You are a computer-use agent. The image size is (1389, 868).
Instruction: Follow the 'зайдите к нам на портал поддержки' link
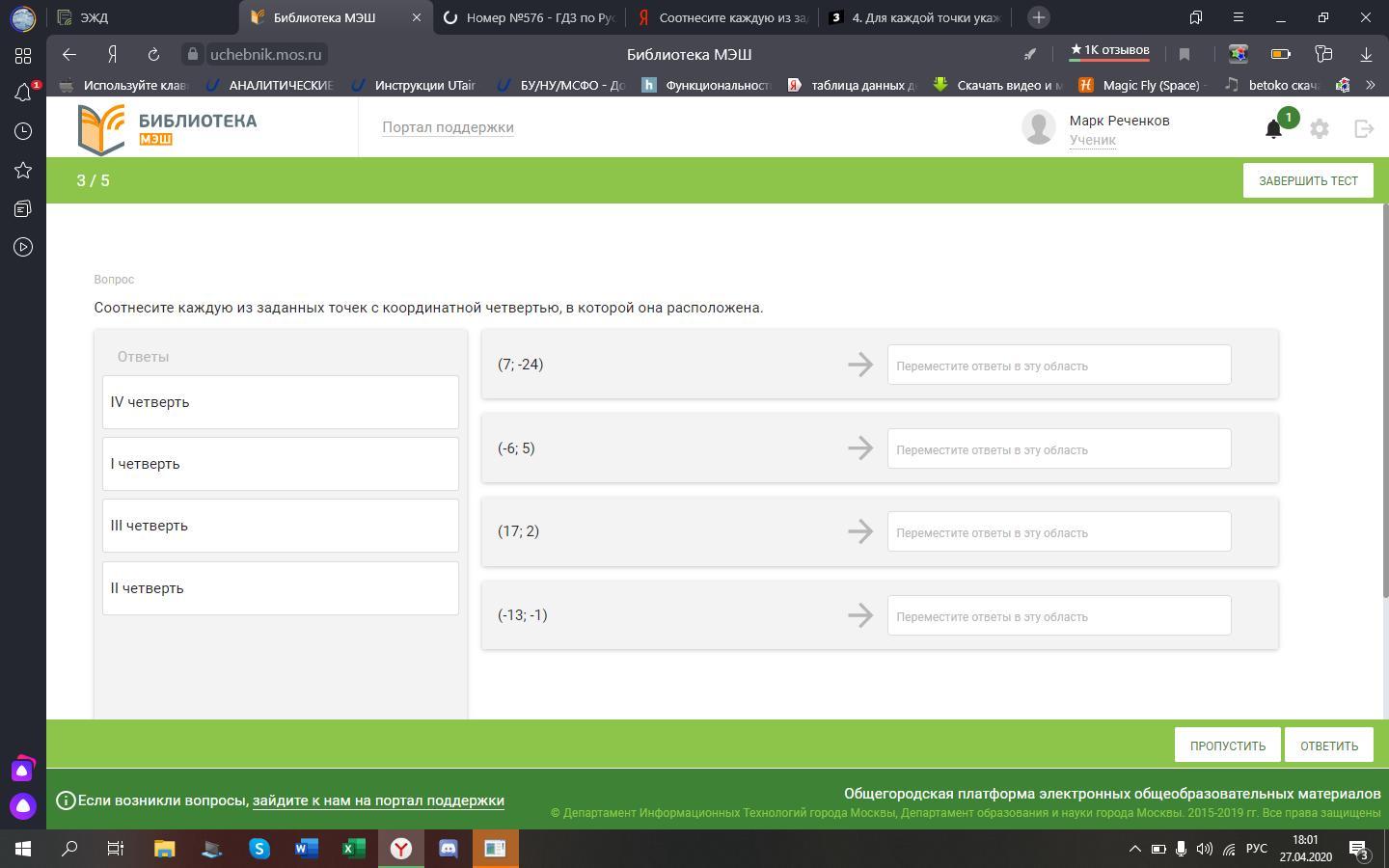tap(378, 800)
